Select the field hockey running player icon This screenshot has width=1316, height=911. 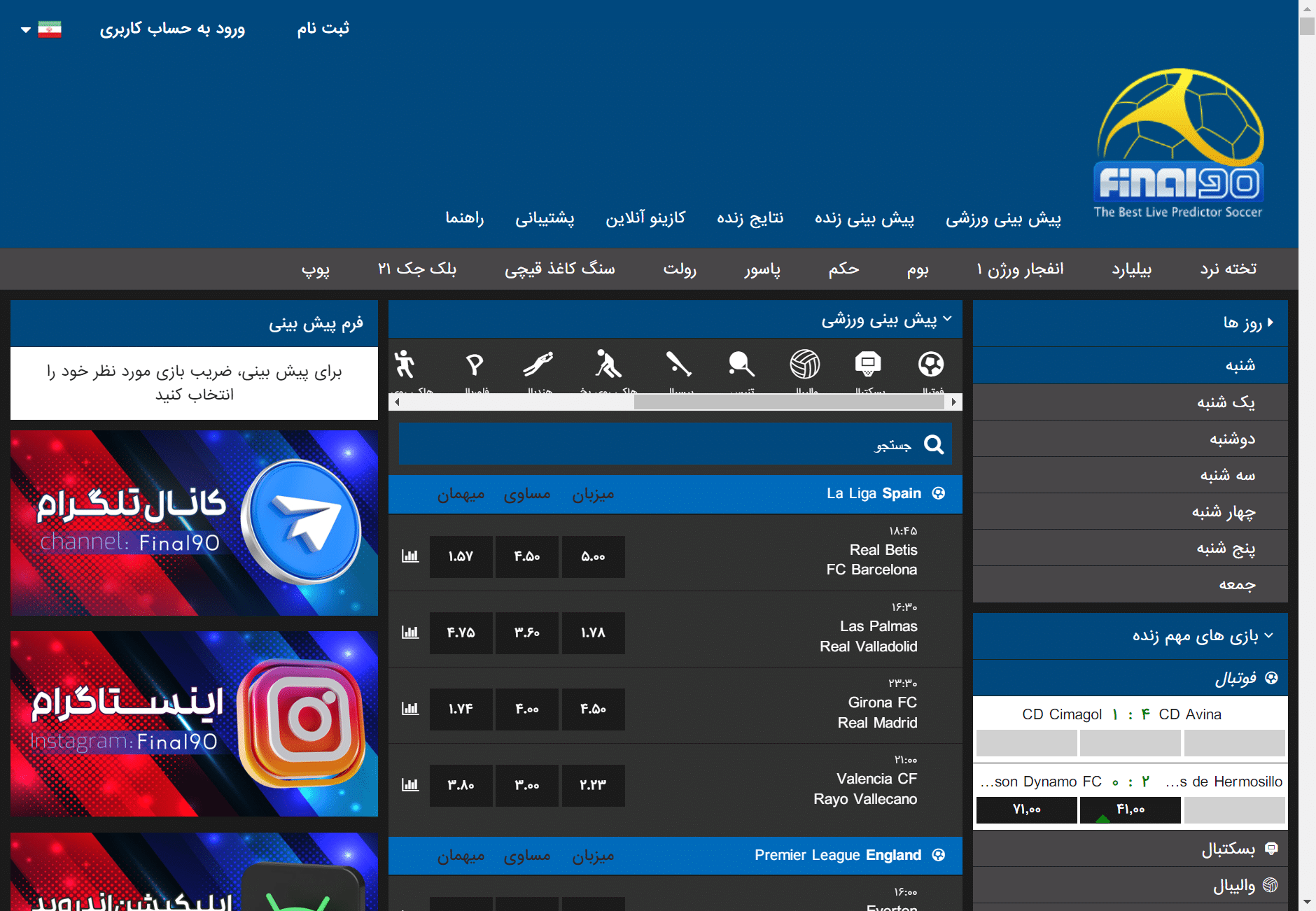[x=405, y=364]
